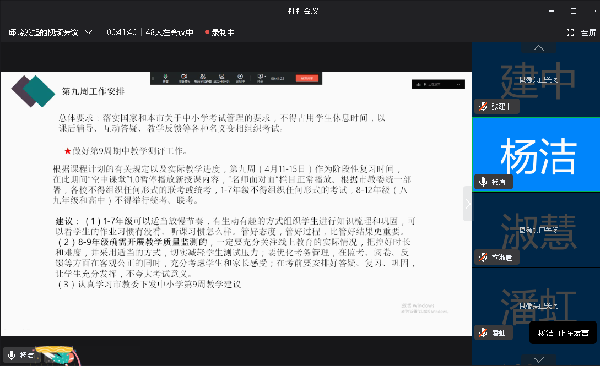Show more participants with the down chevron
Image resolution: width=600 pixels, height=366 pixels.
(539, 360)
